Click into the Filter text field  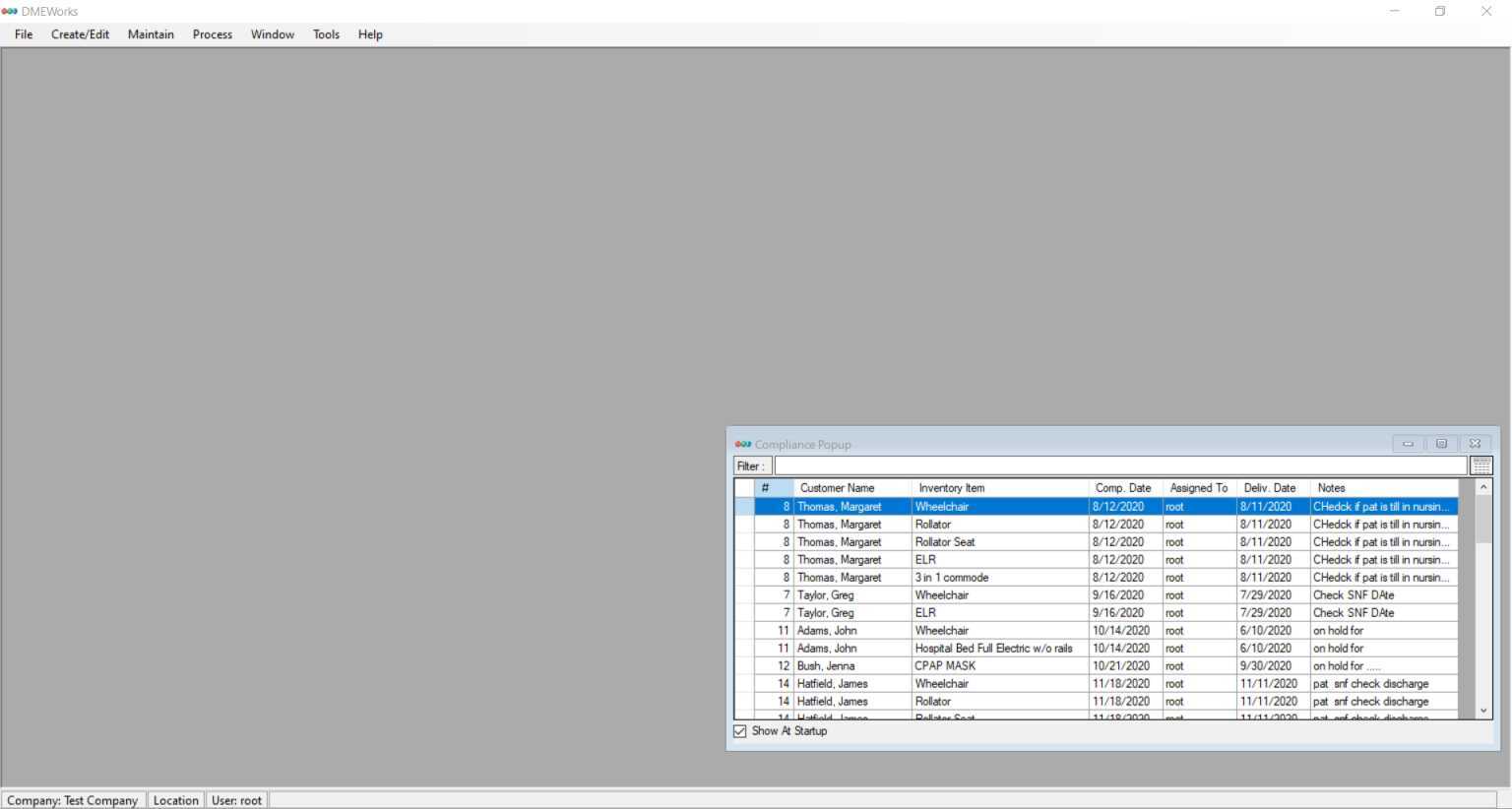point(1119,466)
